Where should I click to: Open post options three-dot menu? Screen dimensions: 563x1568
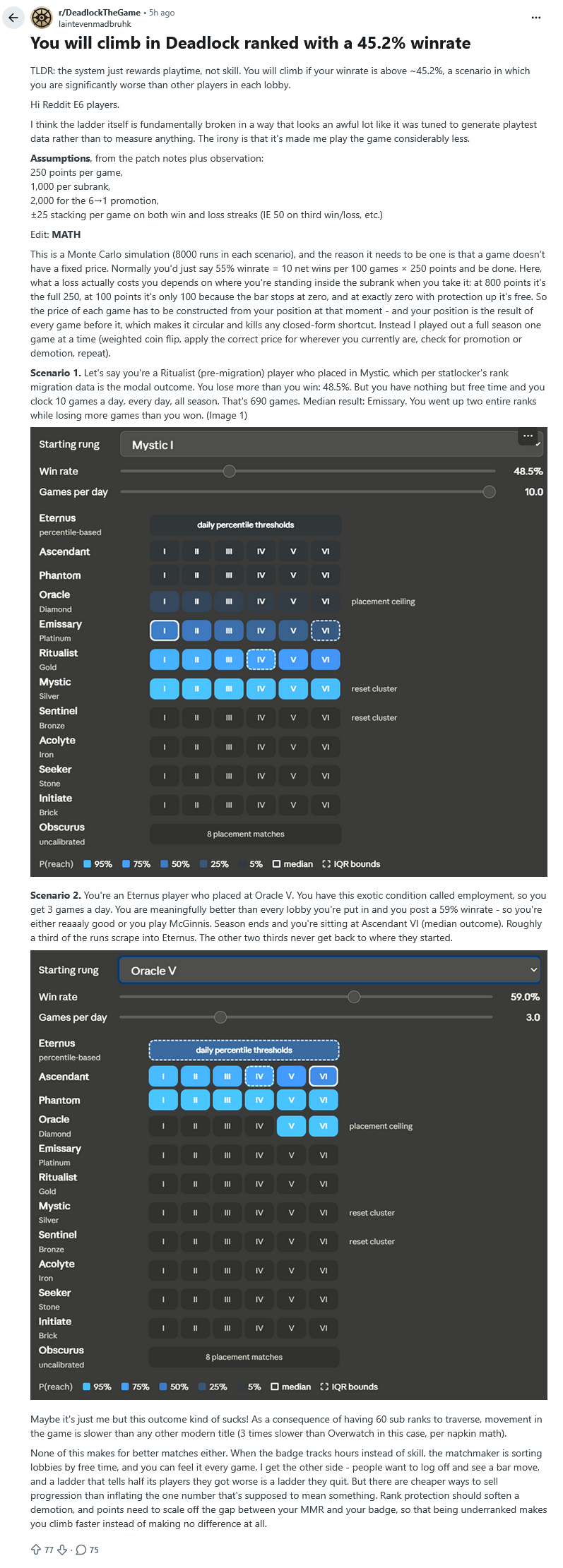(x=535, y=18)
